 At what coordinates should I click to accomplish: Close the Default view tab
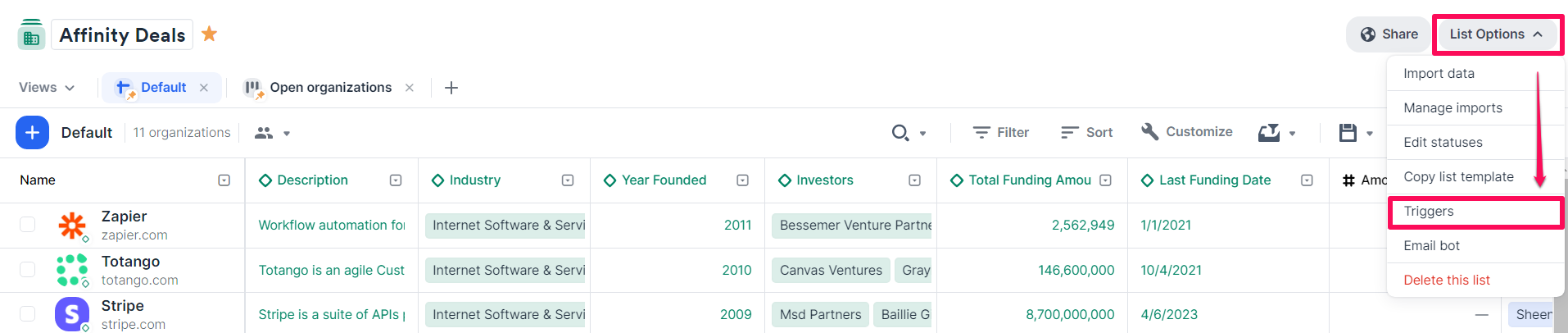click(204, 88)
